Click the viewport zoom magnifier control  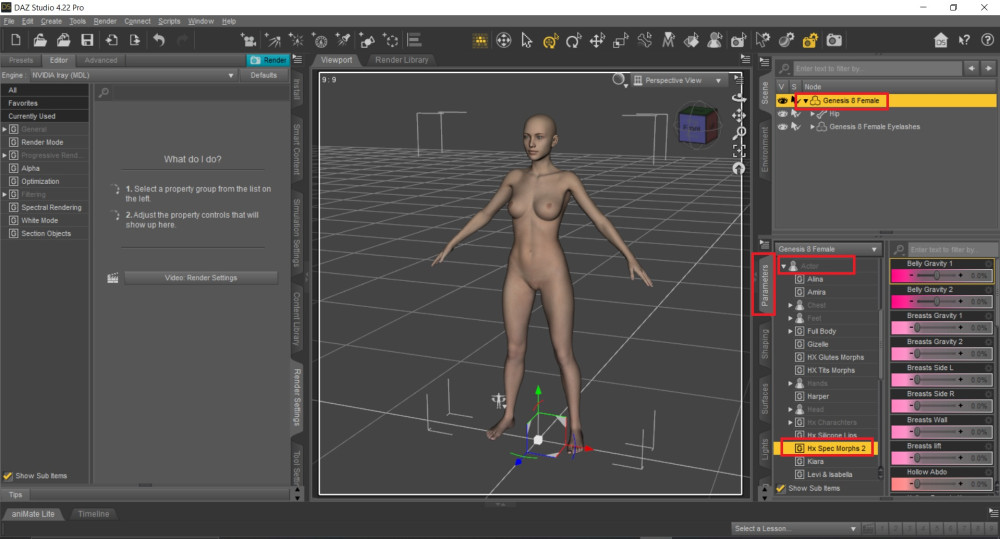739,133
